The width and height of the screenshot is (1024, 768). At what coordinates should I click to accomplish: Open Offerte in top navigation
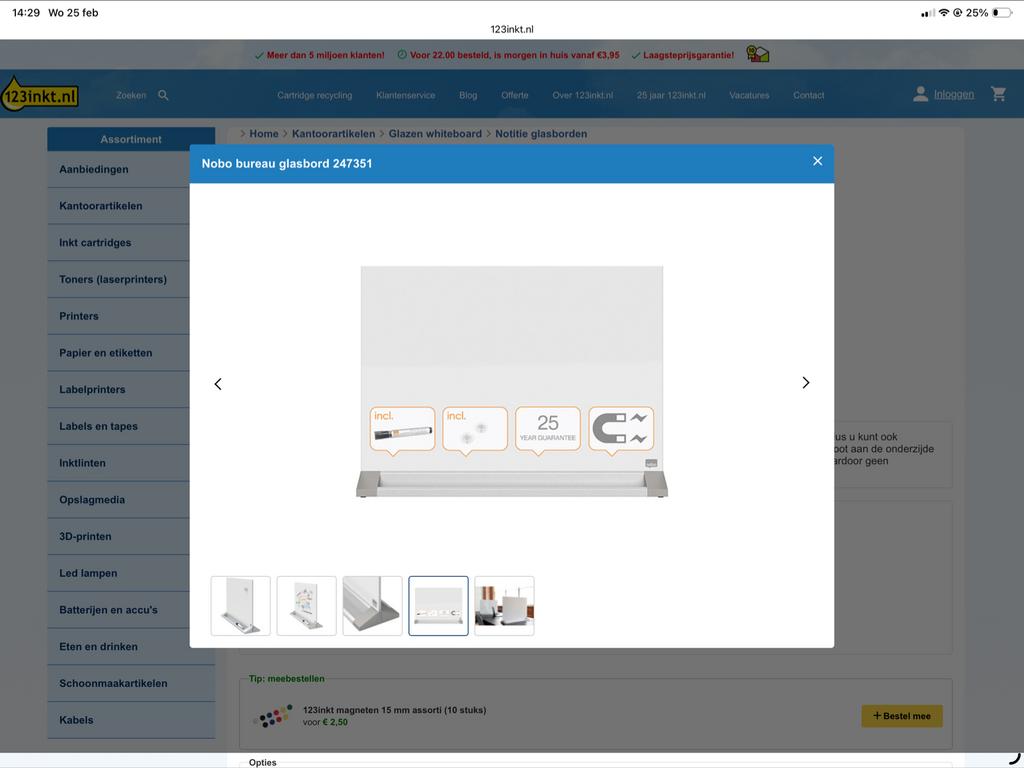click(x=515, y=95)
